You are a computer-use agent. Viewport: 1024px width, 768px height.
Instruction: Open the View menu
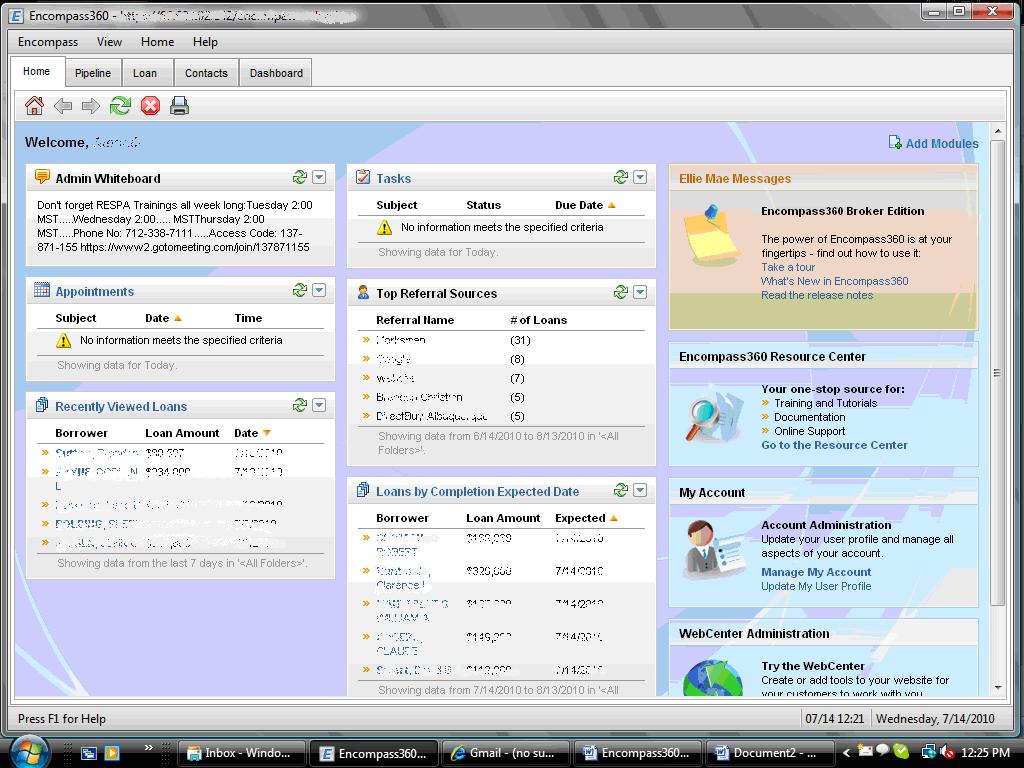click(109, 42)
